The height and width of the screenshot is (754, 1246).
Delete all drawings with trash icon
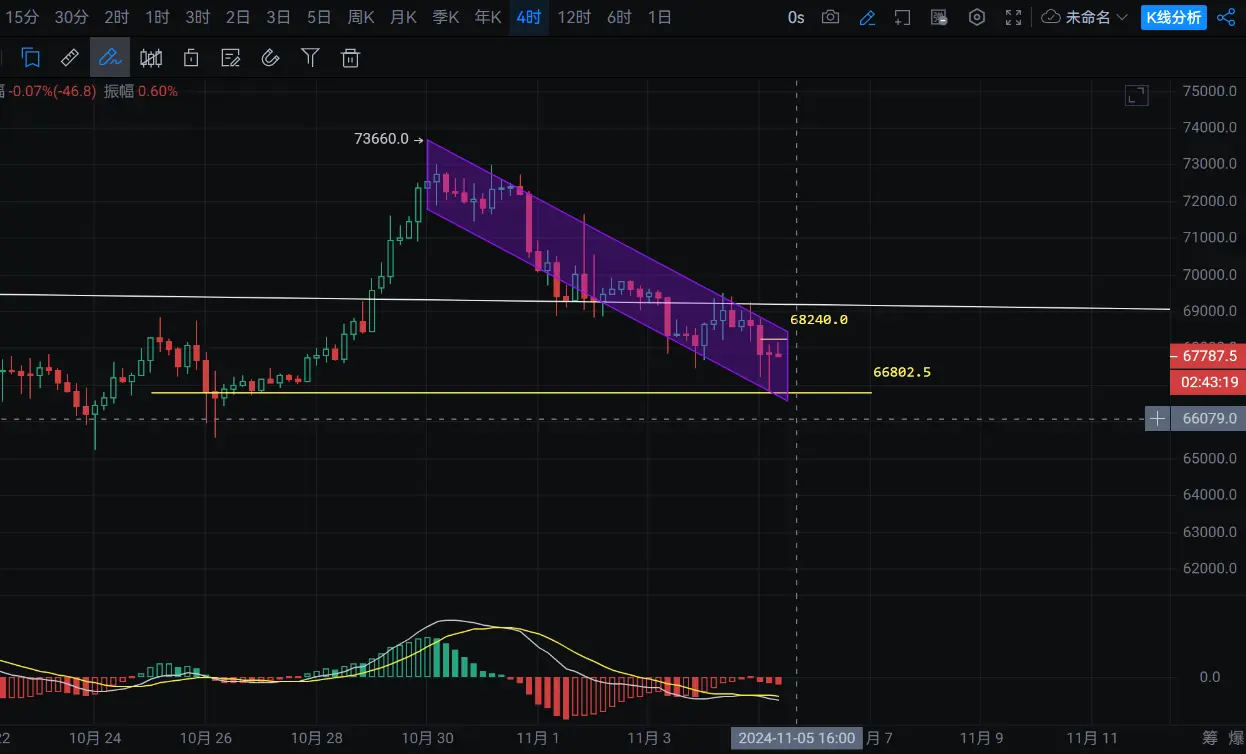click(x=350, y=58)
